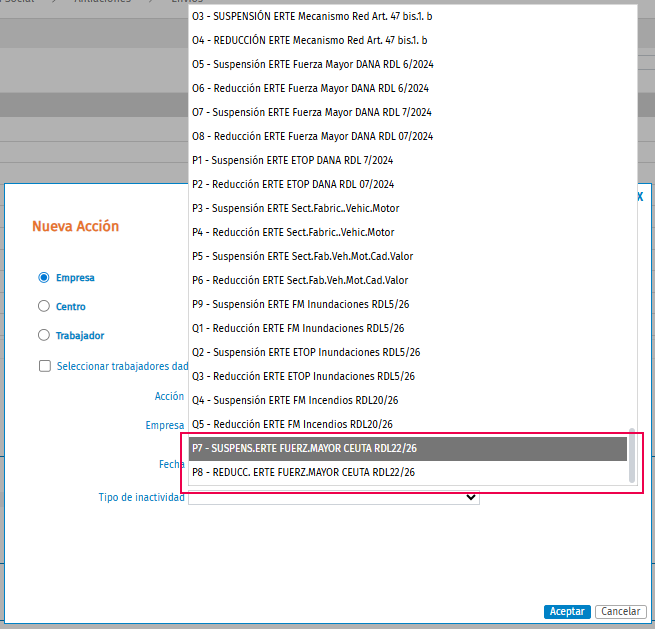Select O4 - REDUCCIÓN ERTE Mecanismo Red option
655x629 pixels.
(x=408, y=41)
